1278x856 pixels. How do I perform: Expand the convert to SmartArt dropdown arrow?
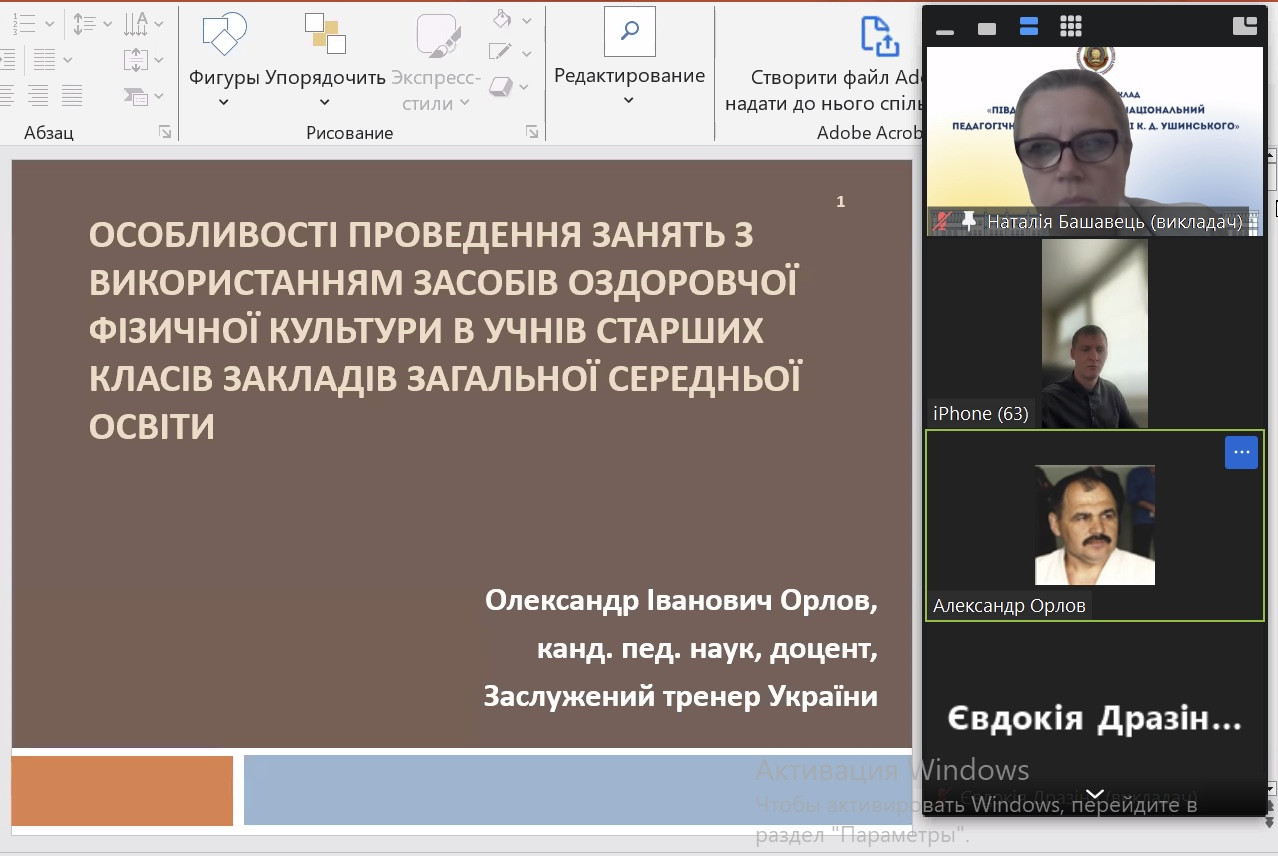tap(160, 97)
